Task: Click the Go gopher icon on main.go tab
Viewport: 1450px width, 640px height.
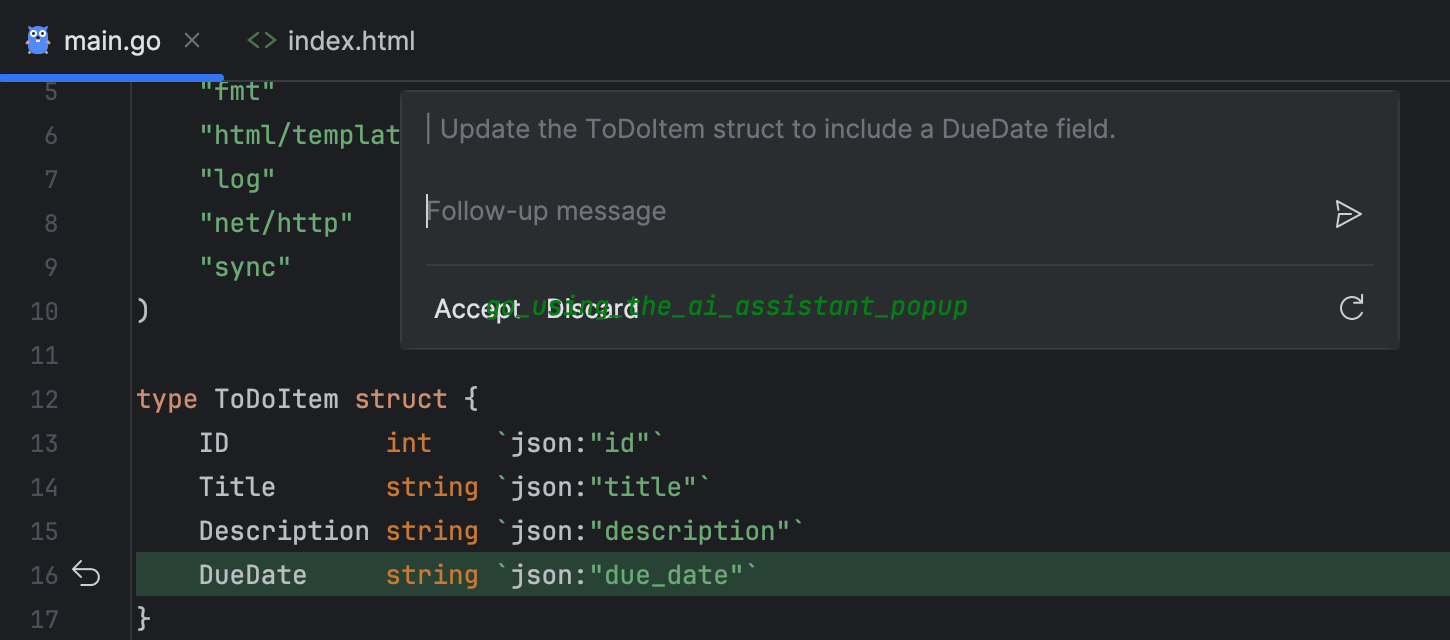Action: point(37,40)
